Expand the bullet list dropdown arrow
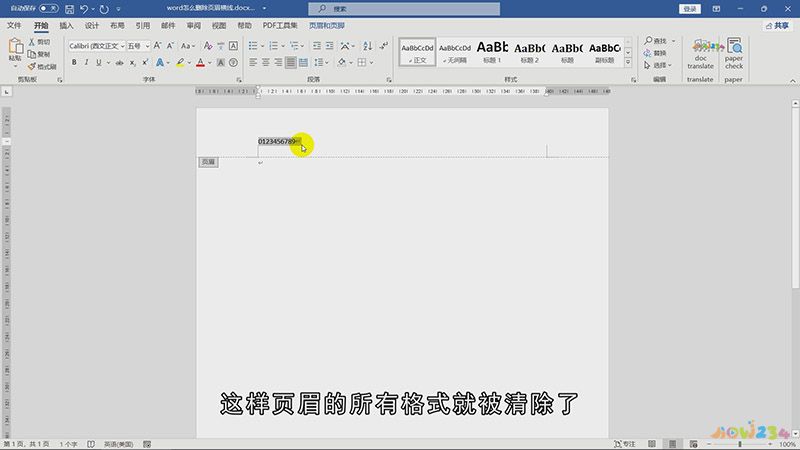Screen dimensions: 800x450 point(262,46)
